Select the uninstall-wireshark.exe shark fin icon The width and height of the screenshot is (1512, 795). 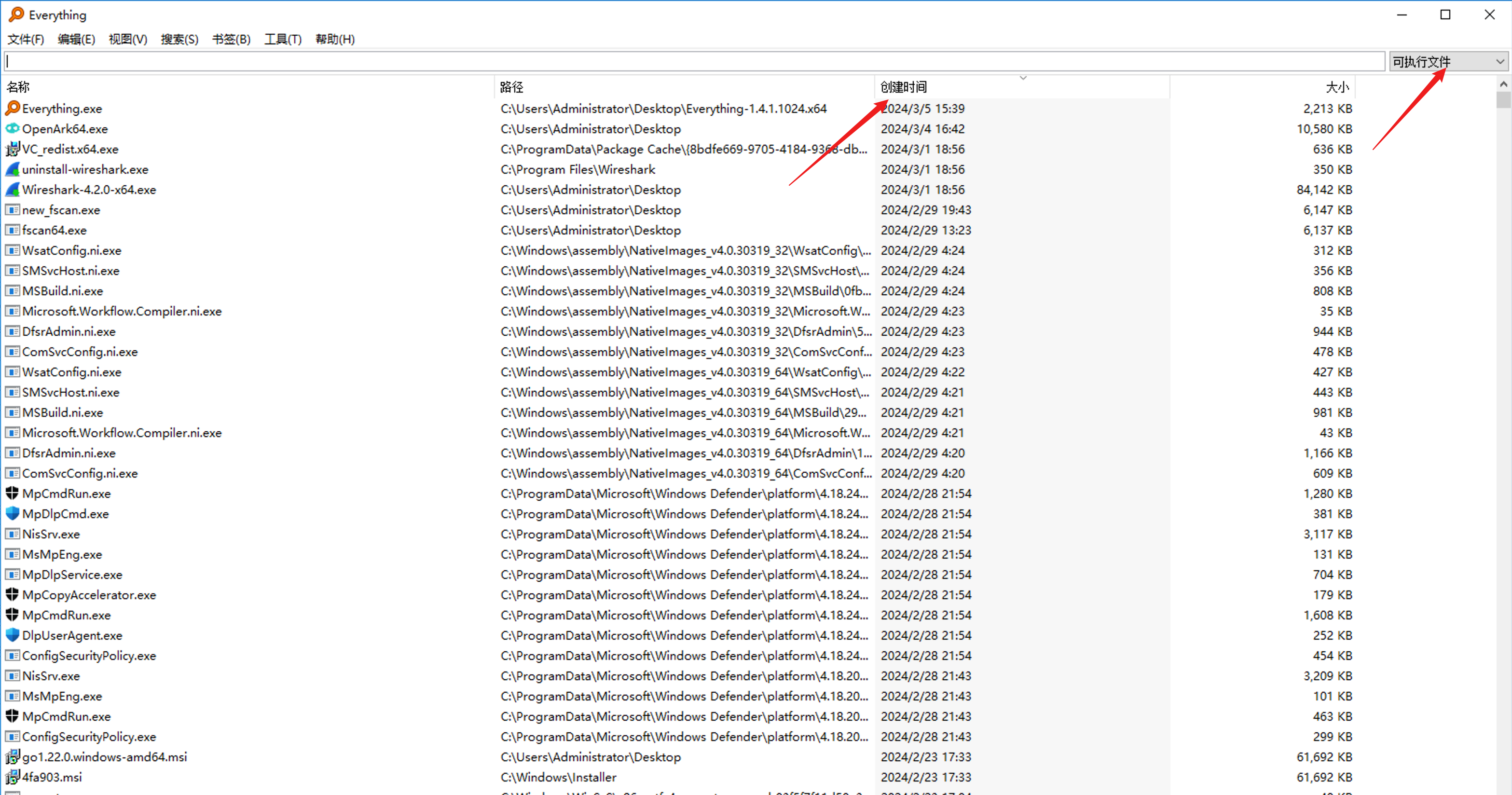(x=13, y=169)
